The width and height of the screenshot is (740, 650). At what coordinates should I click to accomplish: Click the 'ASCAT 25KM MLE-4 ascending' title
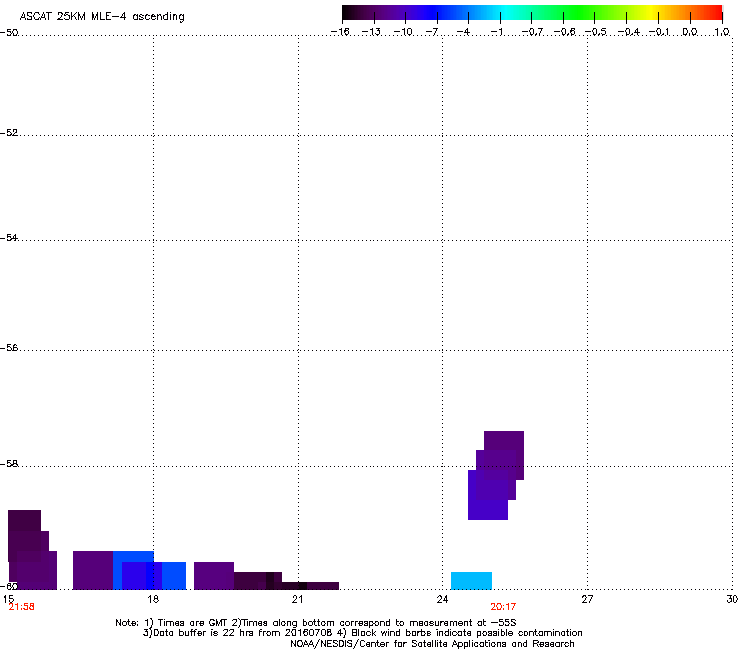coord(102,17)
